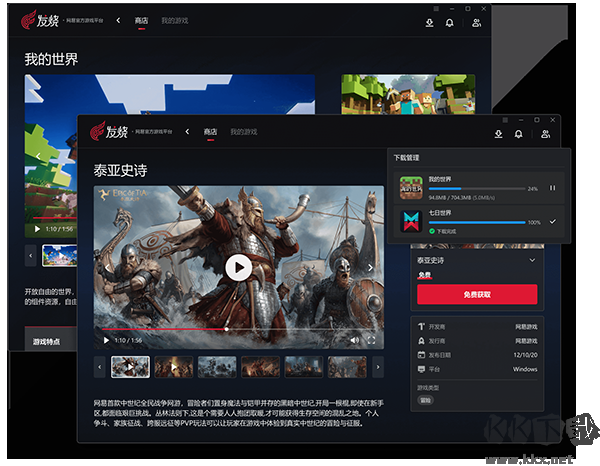Click the back window logo
The image size is (600, 466).
(x=40, y=20)
